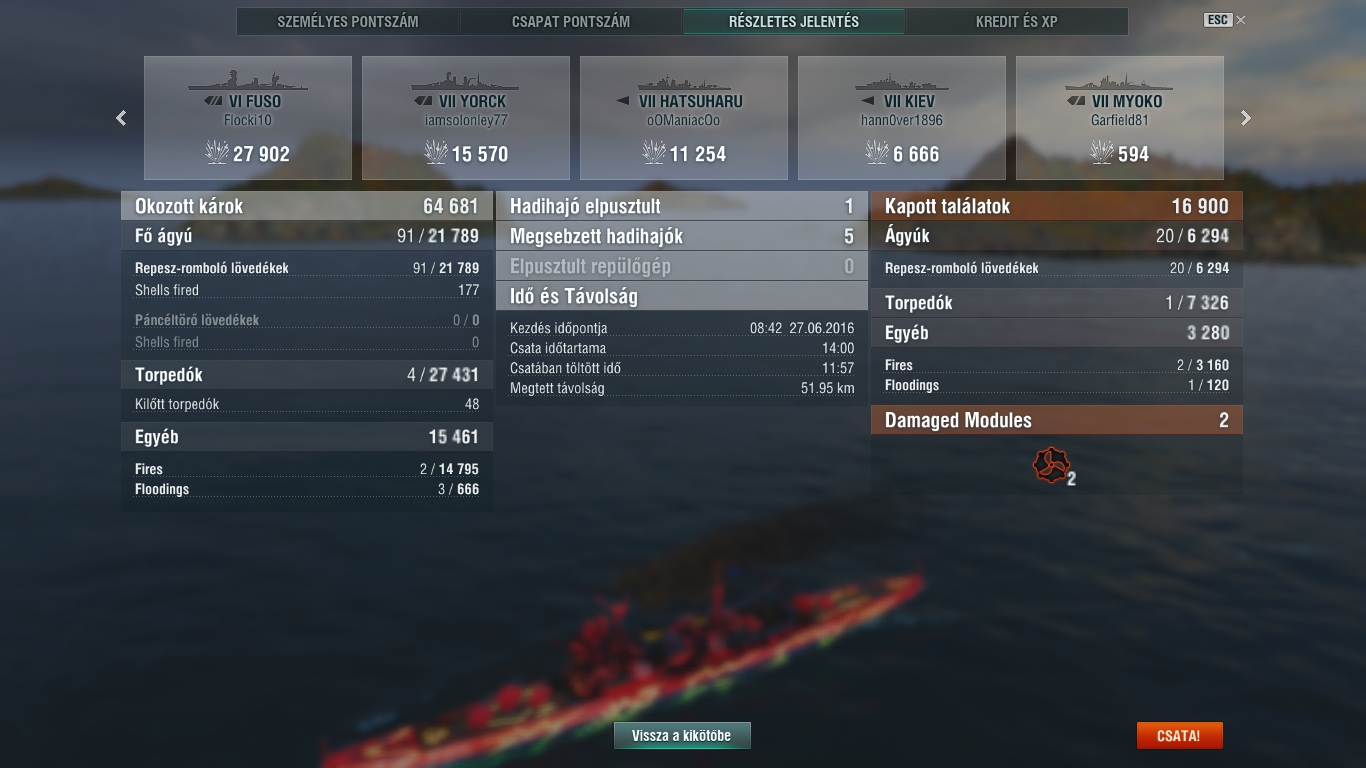Viewport: 1366px width, 768px height.
Task: Click the right carousel arrow
Action: [1246, 118]
